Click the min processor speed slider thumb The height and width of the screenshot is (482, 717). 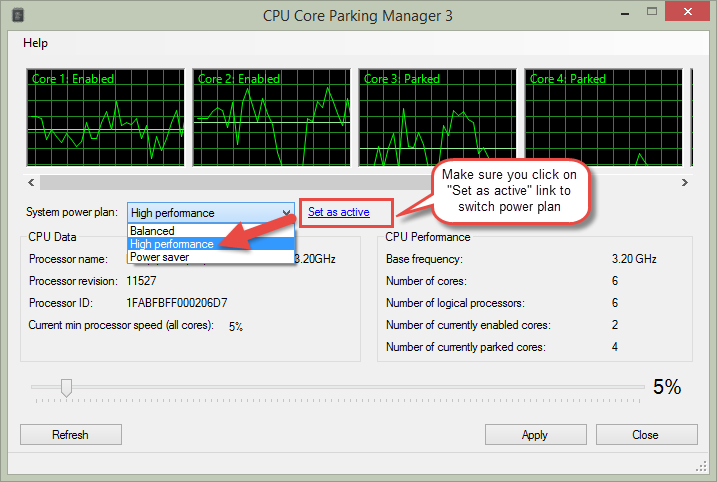pyautogui.click(x=66, y=388)
